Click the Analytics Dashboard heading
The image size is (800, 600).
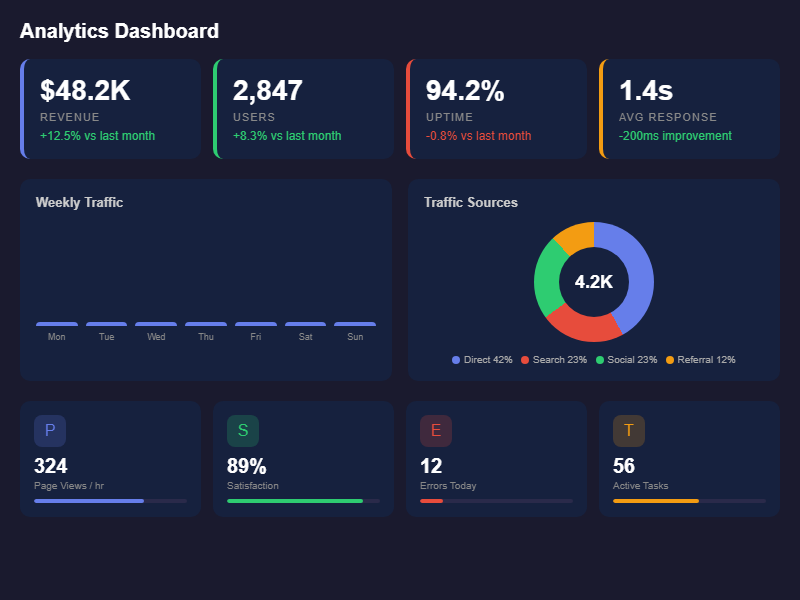[119, 31]
